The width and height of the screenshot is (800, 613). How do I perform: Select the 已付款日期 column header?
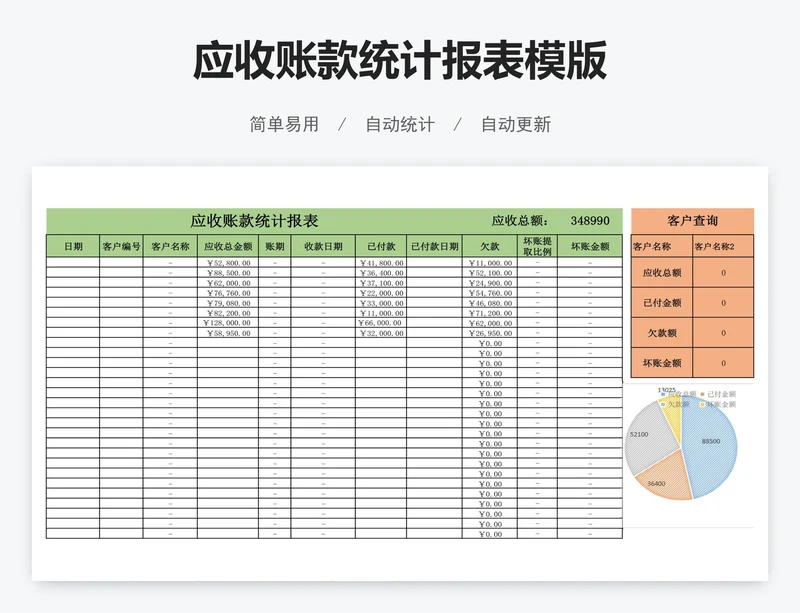pos(435,246)
